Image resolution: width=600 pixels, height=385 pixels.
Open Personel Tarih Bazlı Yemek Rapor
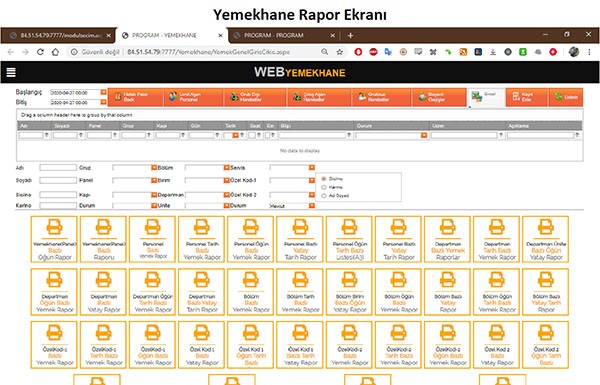point(202,239)
